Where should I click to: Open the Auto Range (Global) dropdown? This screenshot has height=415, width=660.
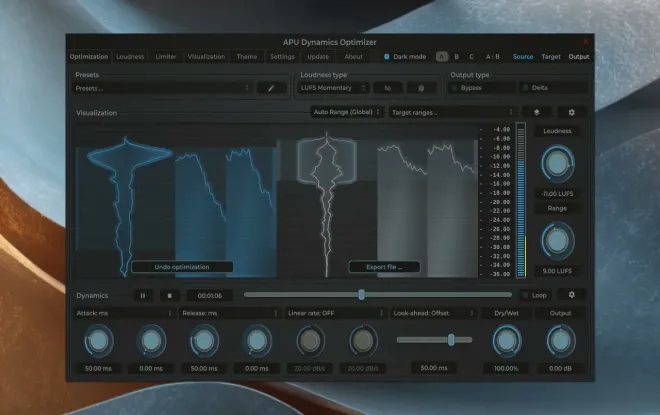pyautogui.click(x=347, y=112)
